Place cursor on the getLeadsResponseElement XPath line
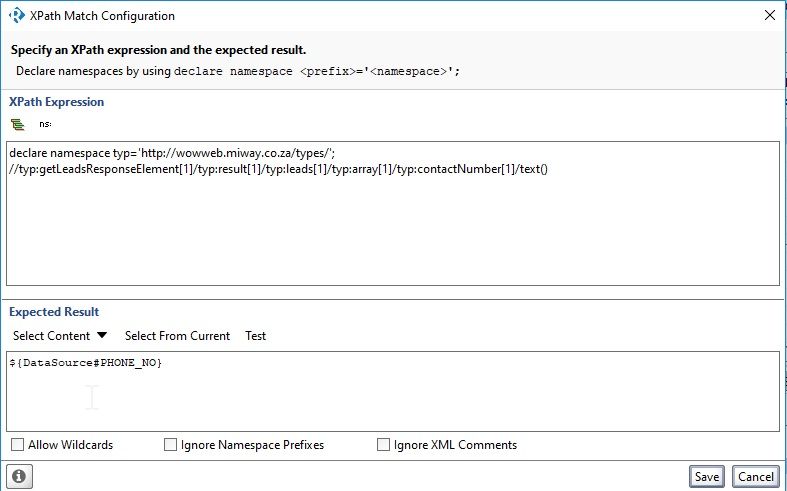The width and height of the screenshot is (787, 491). click(x=279, y=169)
